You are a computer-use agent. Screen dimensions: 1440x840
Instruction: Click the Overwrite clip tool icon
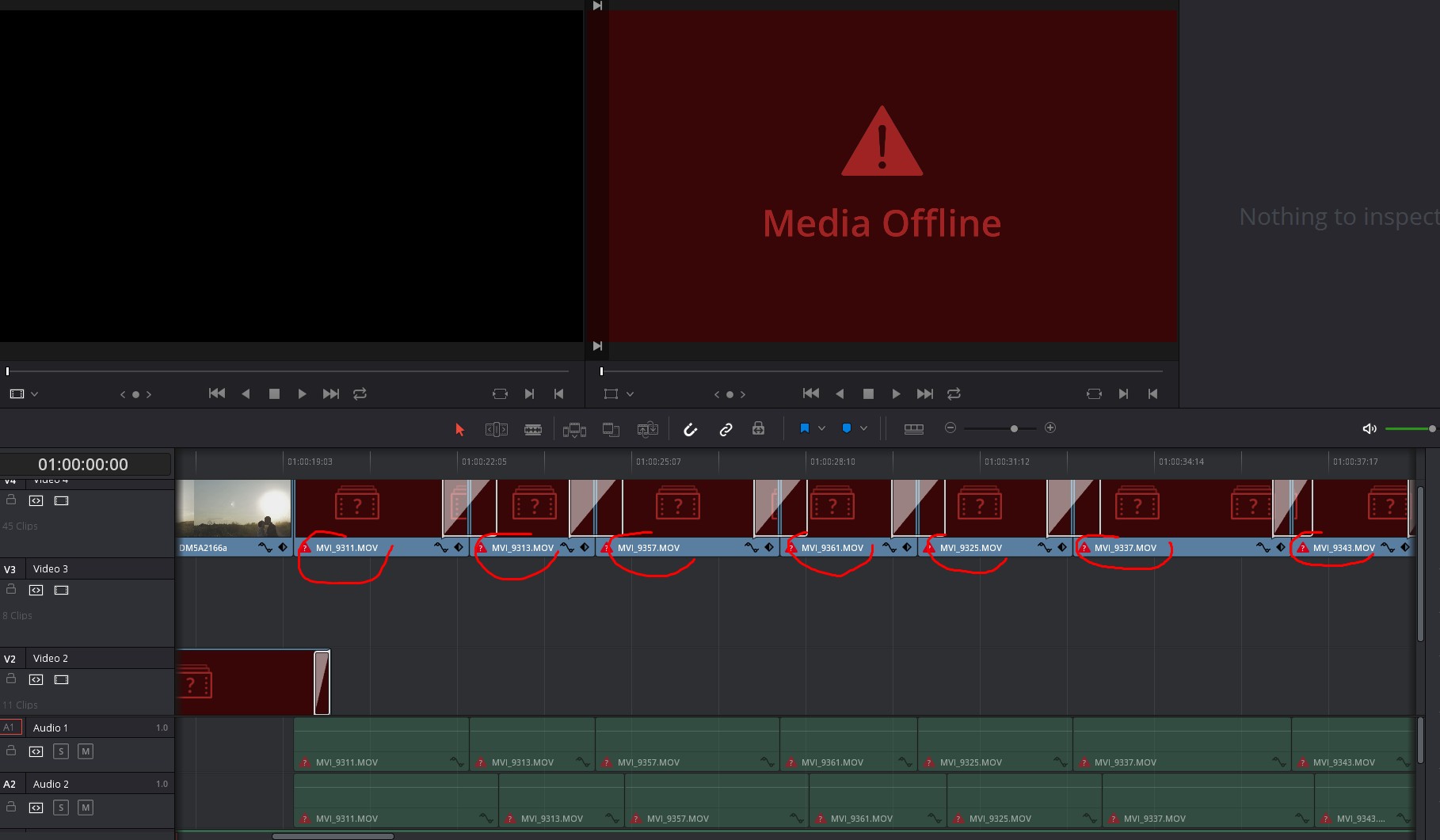(611, 429)
